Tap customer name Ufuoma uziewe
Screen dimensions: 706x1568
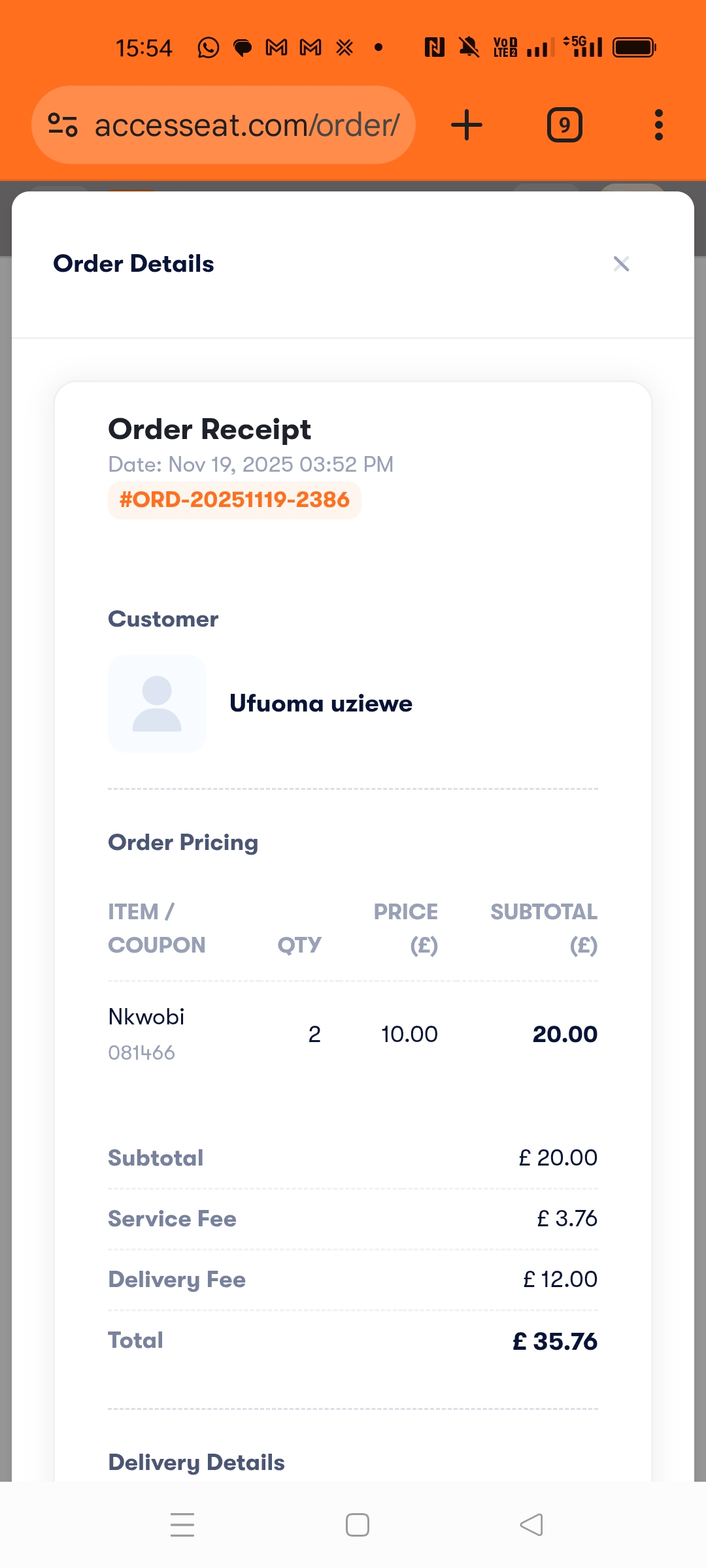(320, 704)
